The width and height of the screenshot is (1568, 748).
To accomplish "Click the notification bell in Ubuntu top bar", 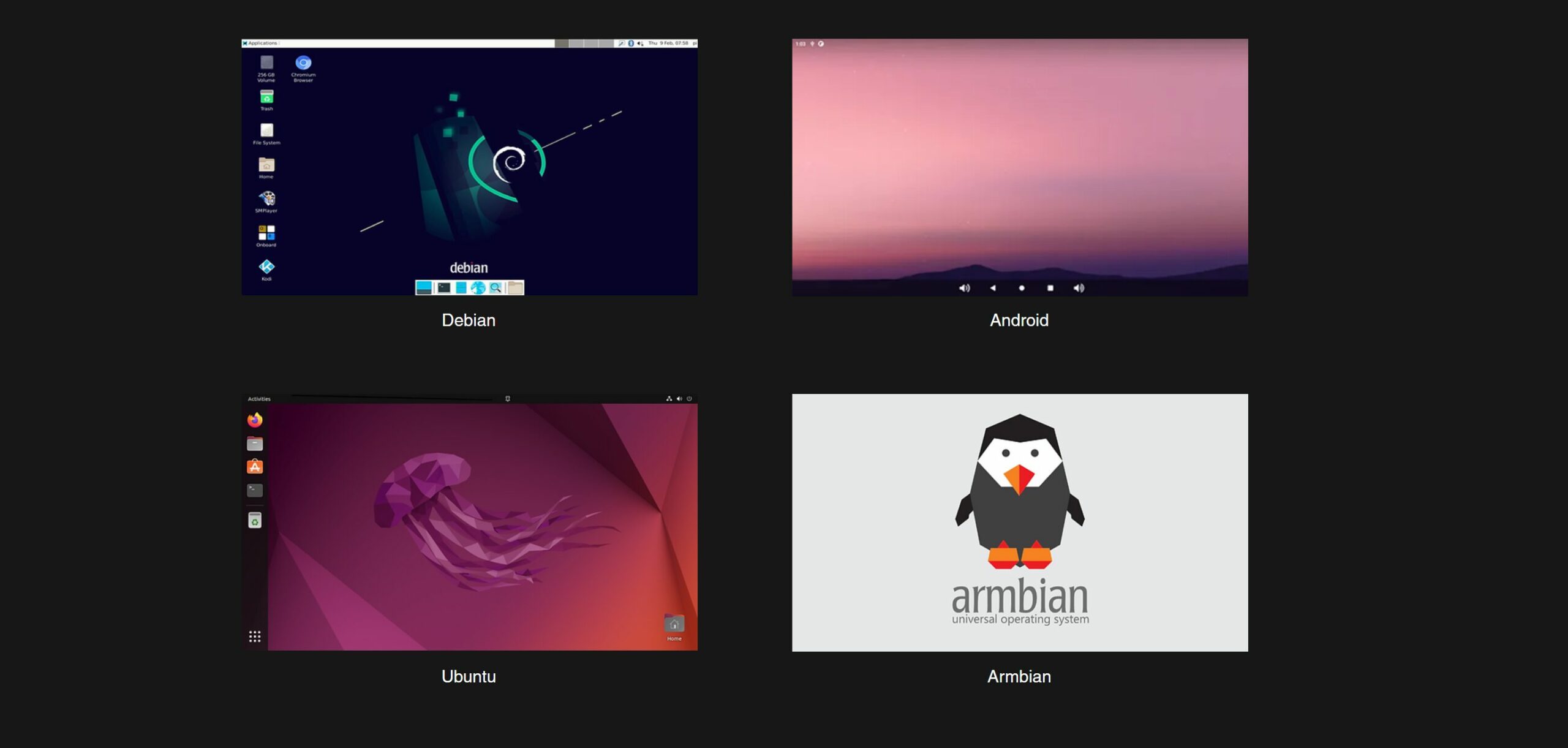I will 508,399.
